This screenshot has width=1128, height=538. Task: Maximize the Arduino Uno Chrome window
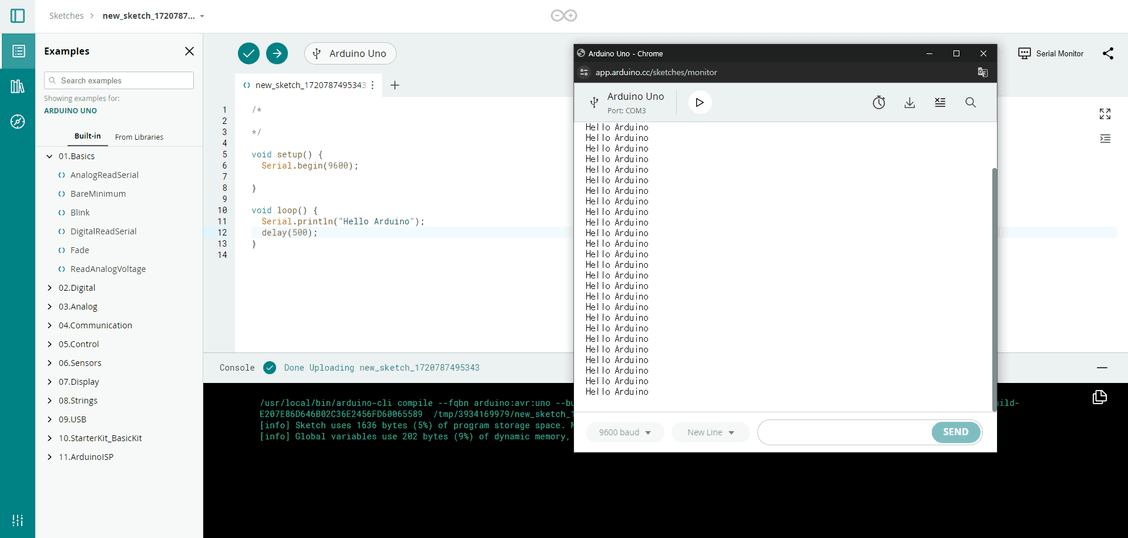pyautogui.click(x=956, y=53)
